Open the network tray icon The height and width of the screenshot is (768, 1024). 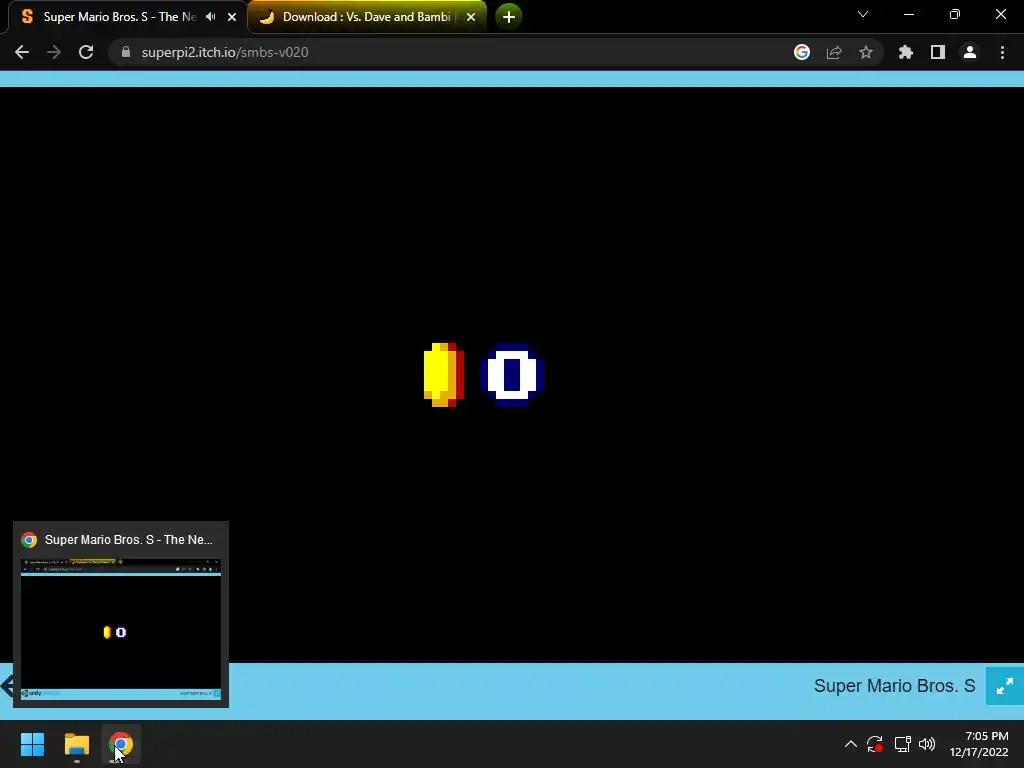[x=903, y=744]
